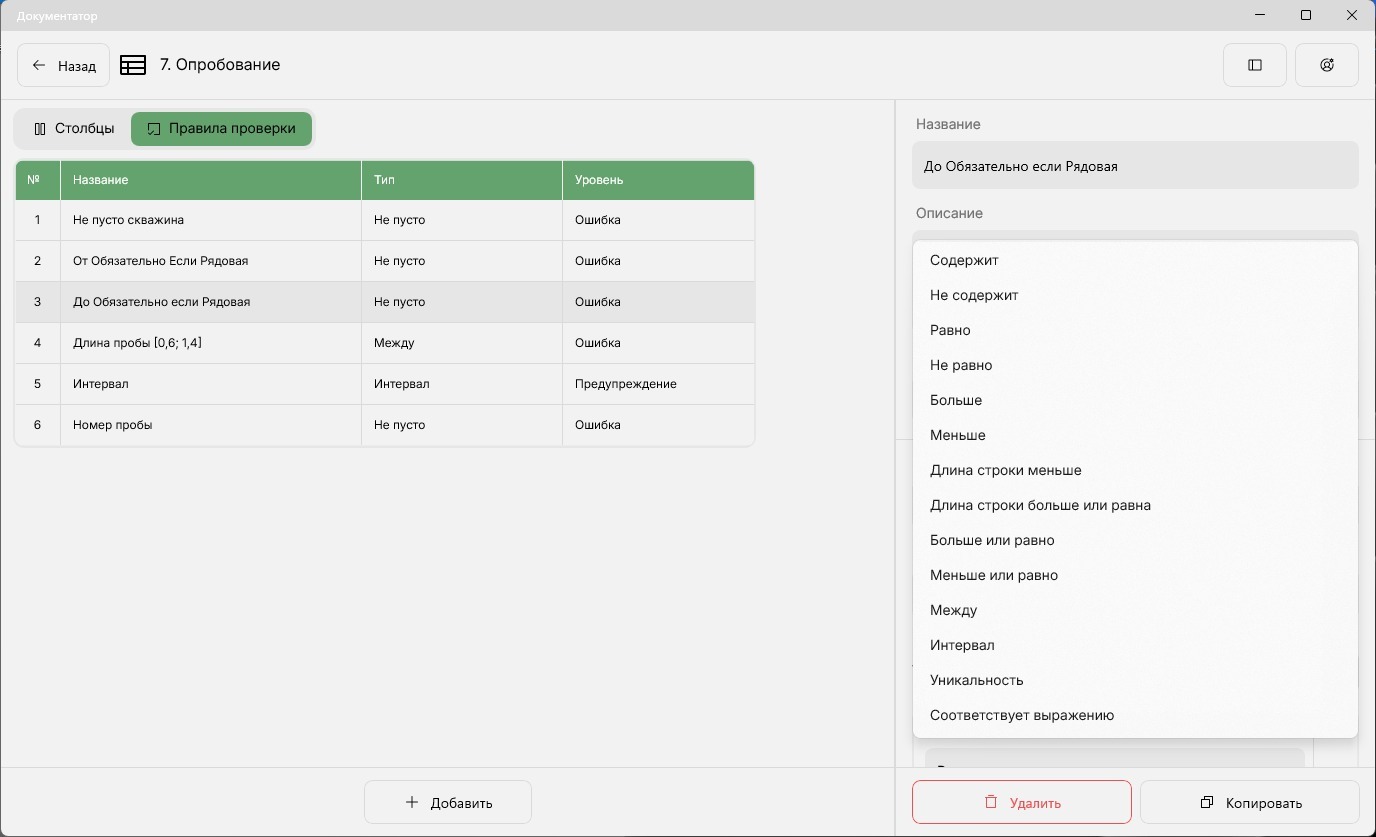Image resolution: width=1376 pixels, height=837 pixels.
Task: Delete the rule with Удалить button
Action: [x=1022, y=802]
